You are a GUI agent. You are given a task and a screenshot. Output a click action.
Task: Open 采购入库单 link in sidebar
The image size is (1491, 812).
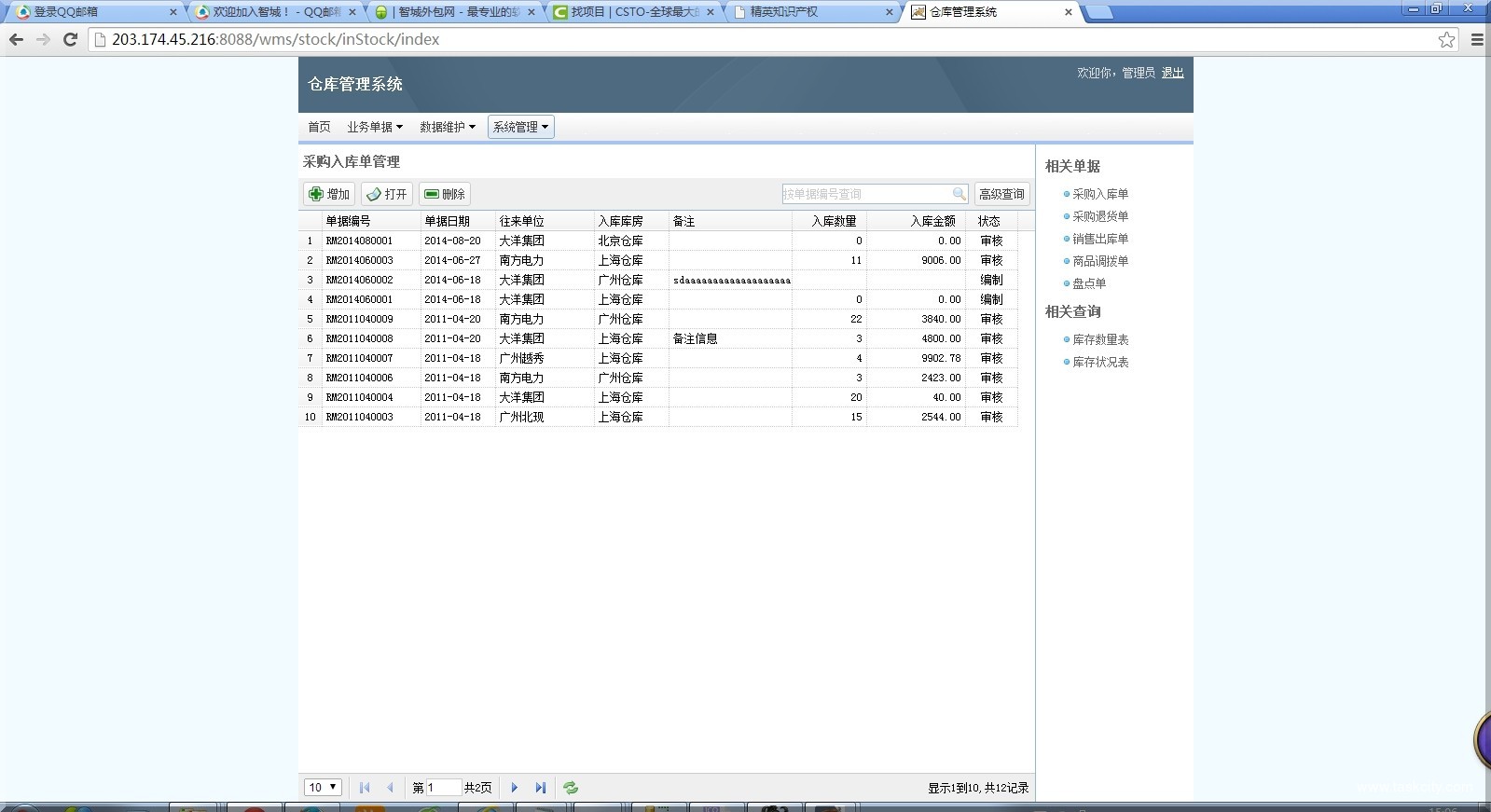1100,194
